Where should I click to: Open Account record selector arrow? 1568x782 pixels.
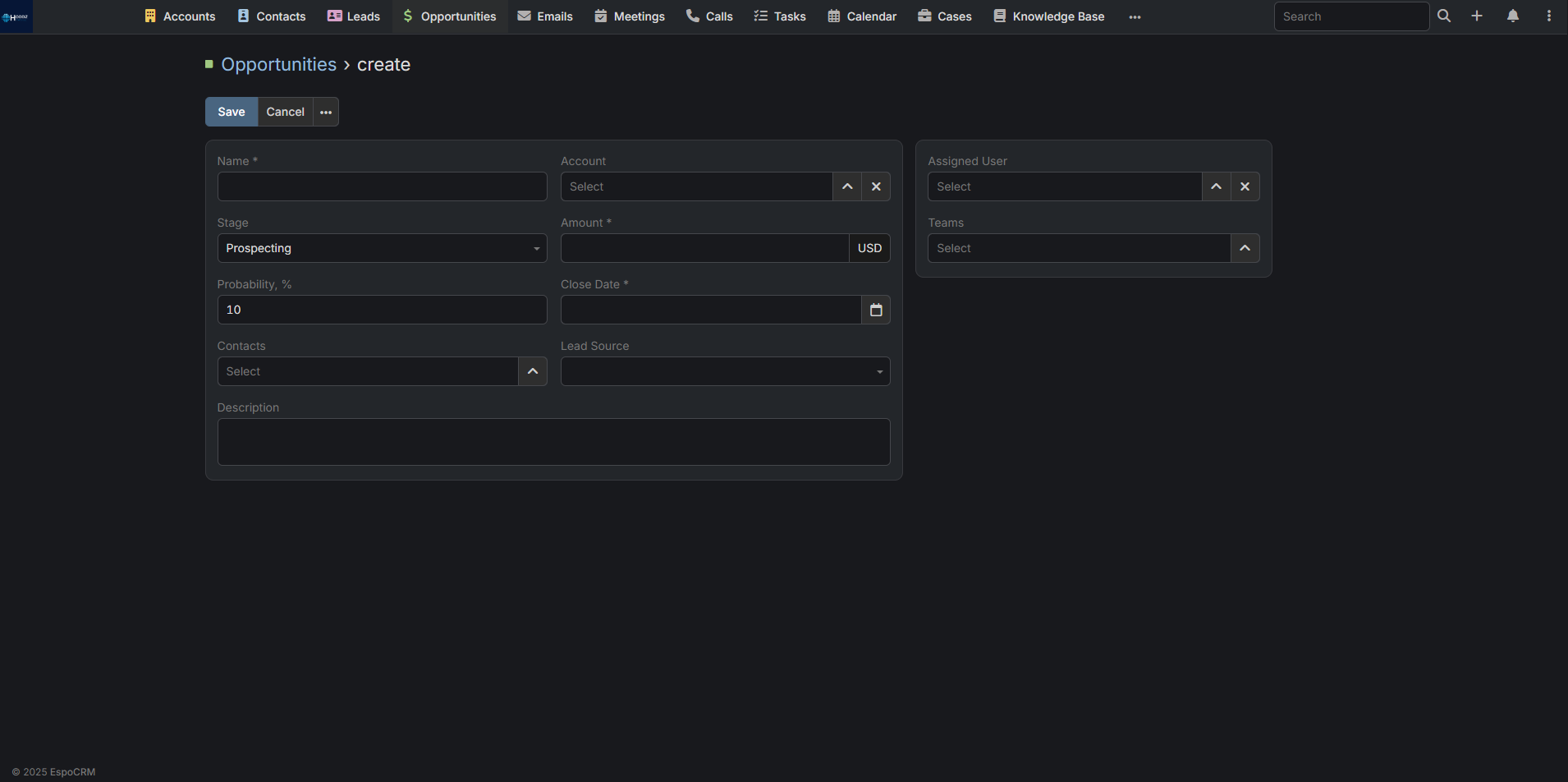coord(847,186)
